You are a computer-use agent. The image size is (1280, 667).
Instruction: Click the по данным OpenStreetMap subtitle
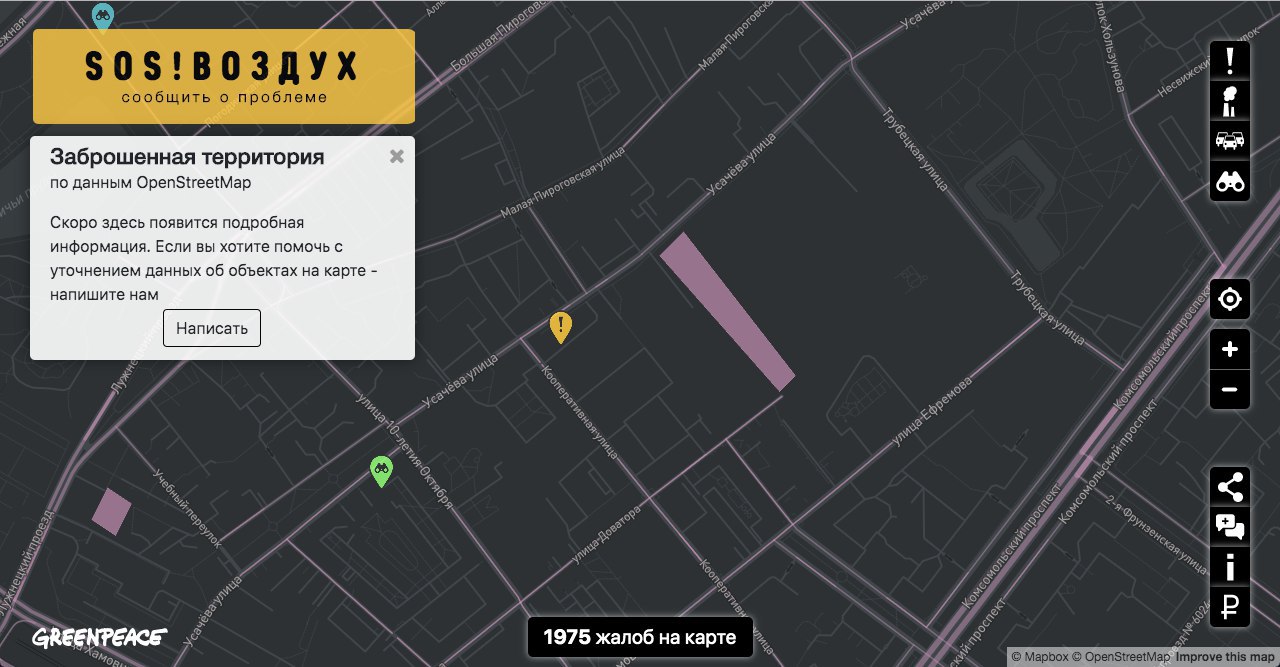150,183
